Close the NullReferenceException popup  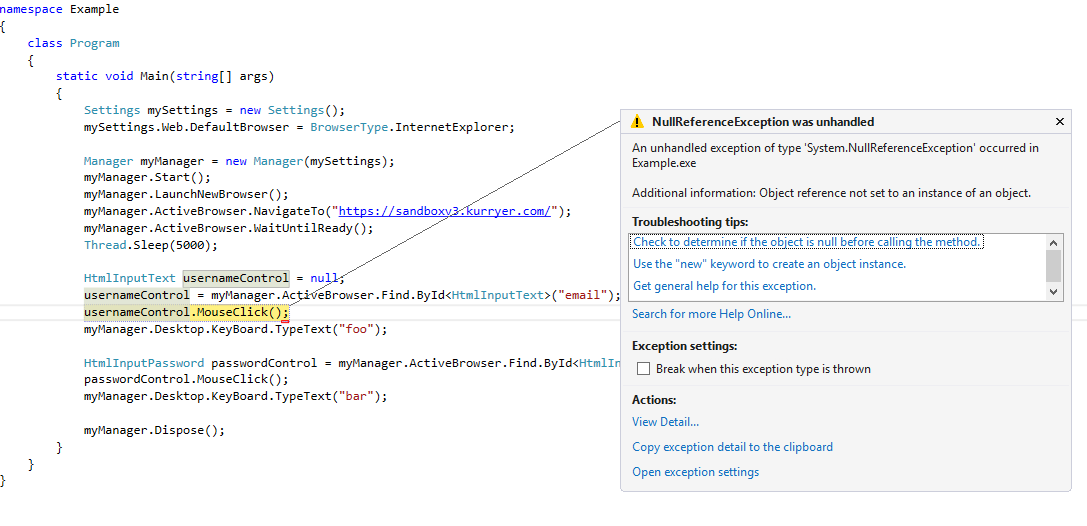[x=1060, y=122]
